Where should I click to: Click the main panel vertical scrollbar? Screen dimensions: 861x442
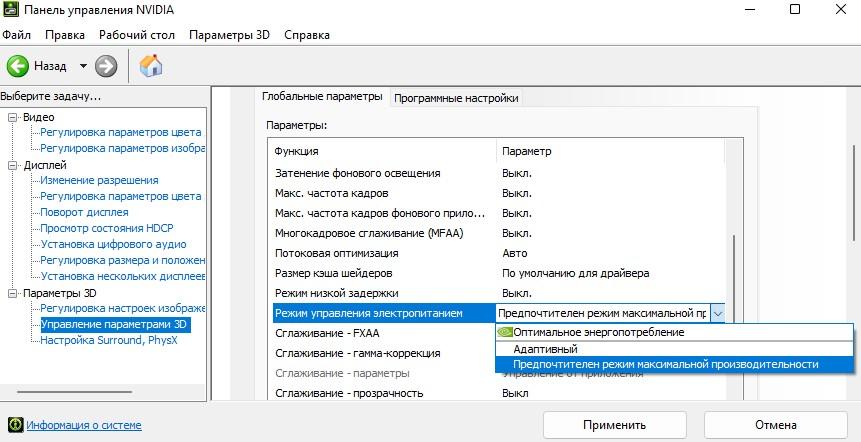coord(854,192)
